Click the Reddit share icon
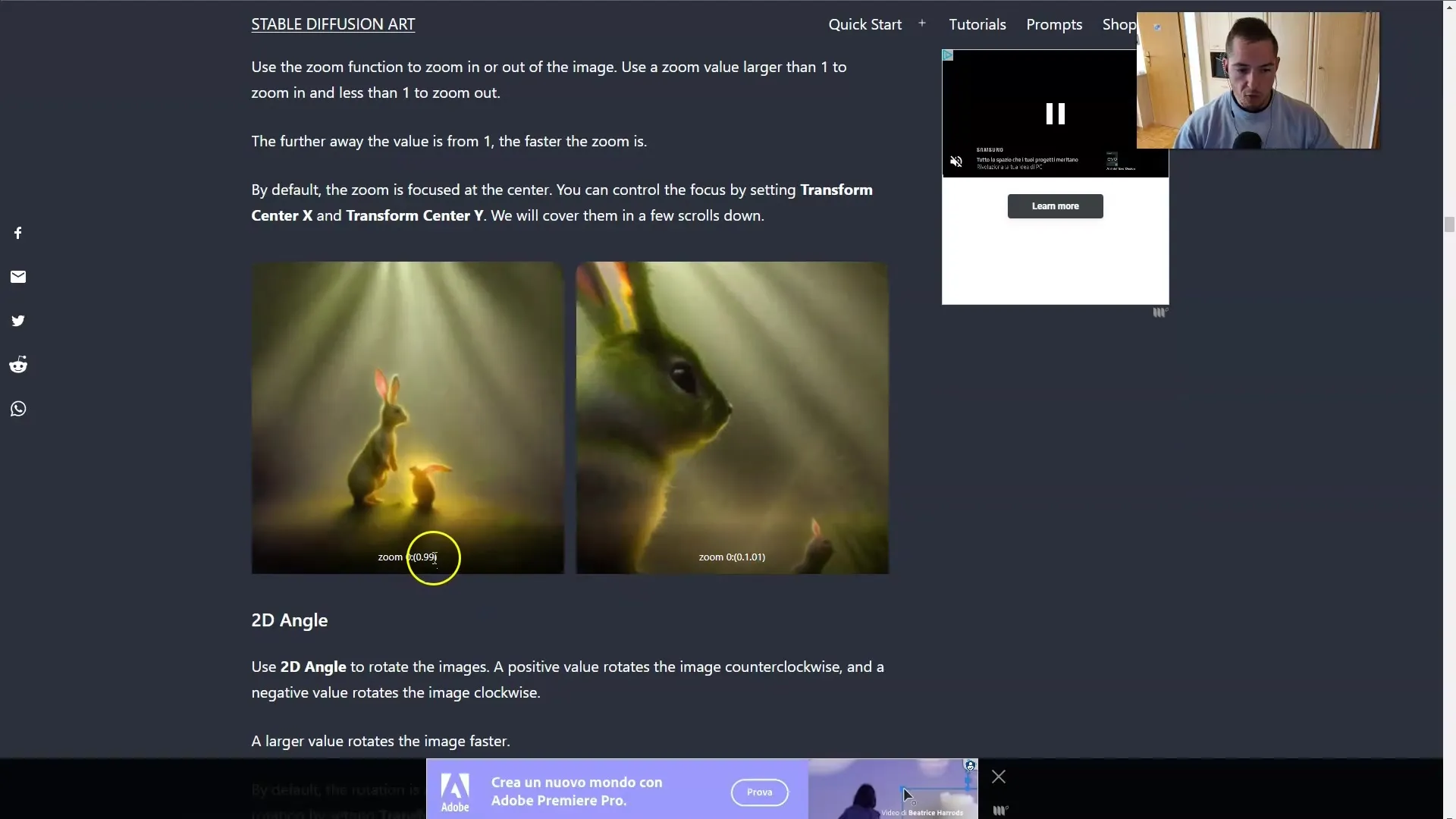 pos(17,364)
